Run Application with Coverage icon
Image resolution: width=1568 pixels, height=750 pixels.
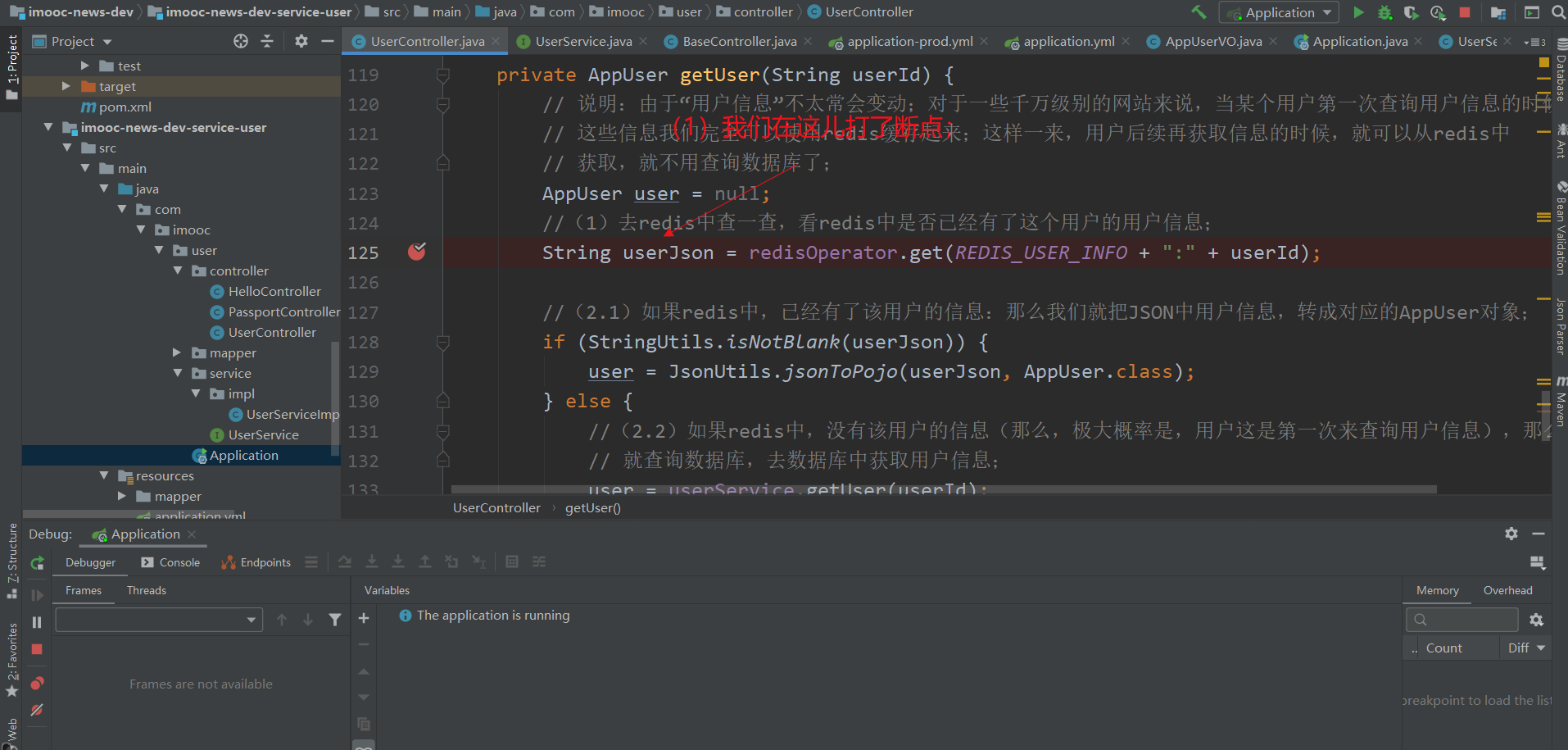point(1411,12)
